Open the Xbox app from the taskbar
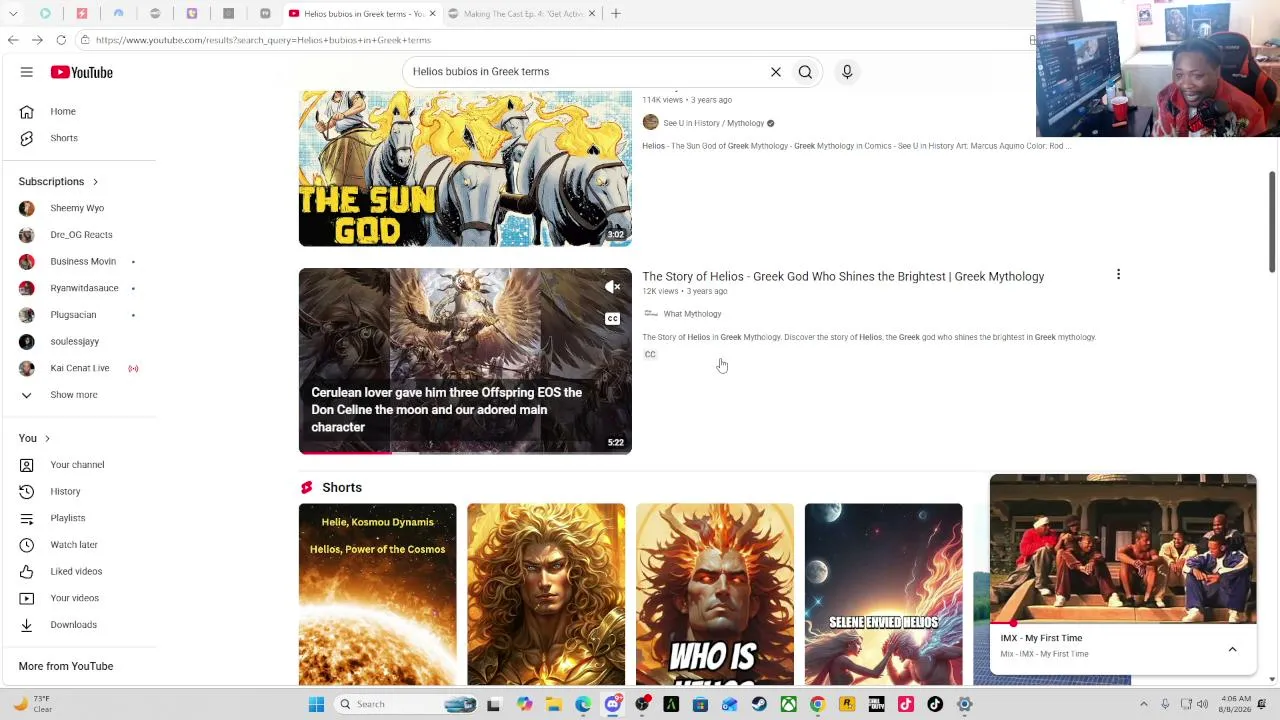Screen dimensions: 1280x720 pyautogui.click(x=788, y=704)
